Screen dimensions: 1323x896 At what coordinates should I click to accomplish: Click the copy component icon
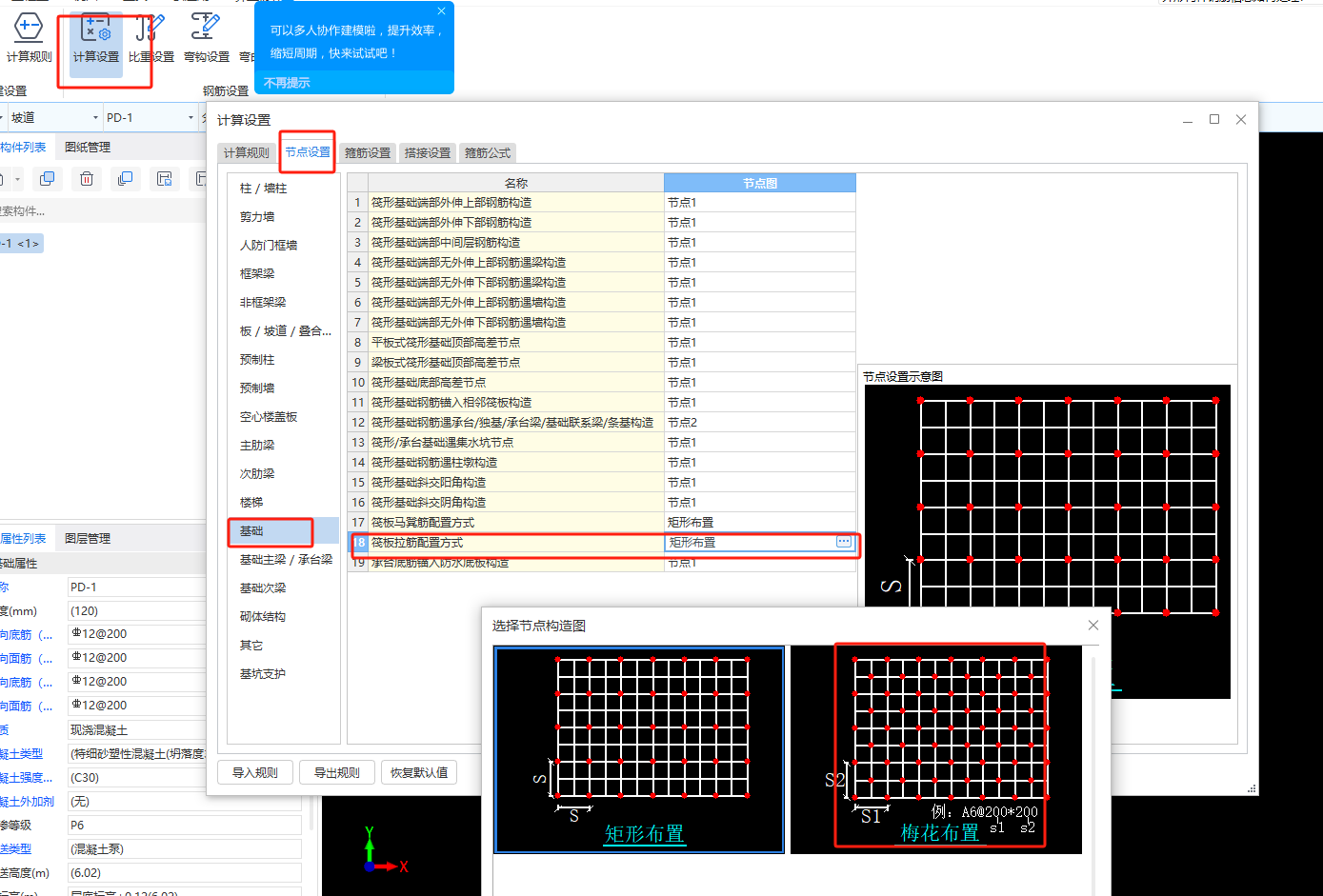(x=47, y=178)
